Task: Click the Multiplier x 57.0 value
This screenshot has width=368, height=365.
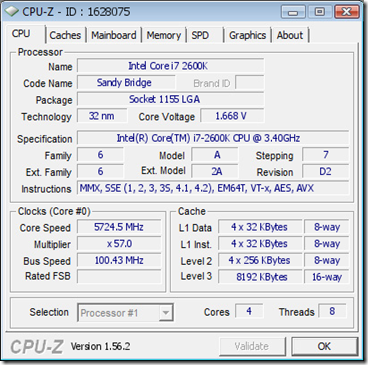Action: [119, 244]
